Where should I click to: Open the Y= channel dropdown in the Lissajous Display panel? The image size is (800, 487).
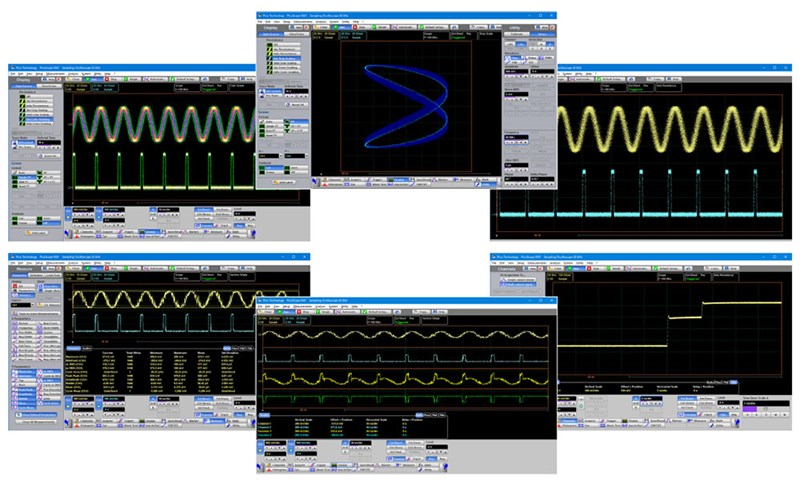(308, 157)
